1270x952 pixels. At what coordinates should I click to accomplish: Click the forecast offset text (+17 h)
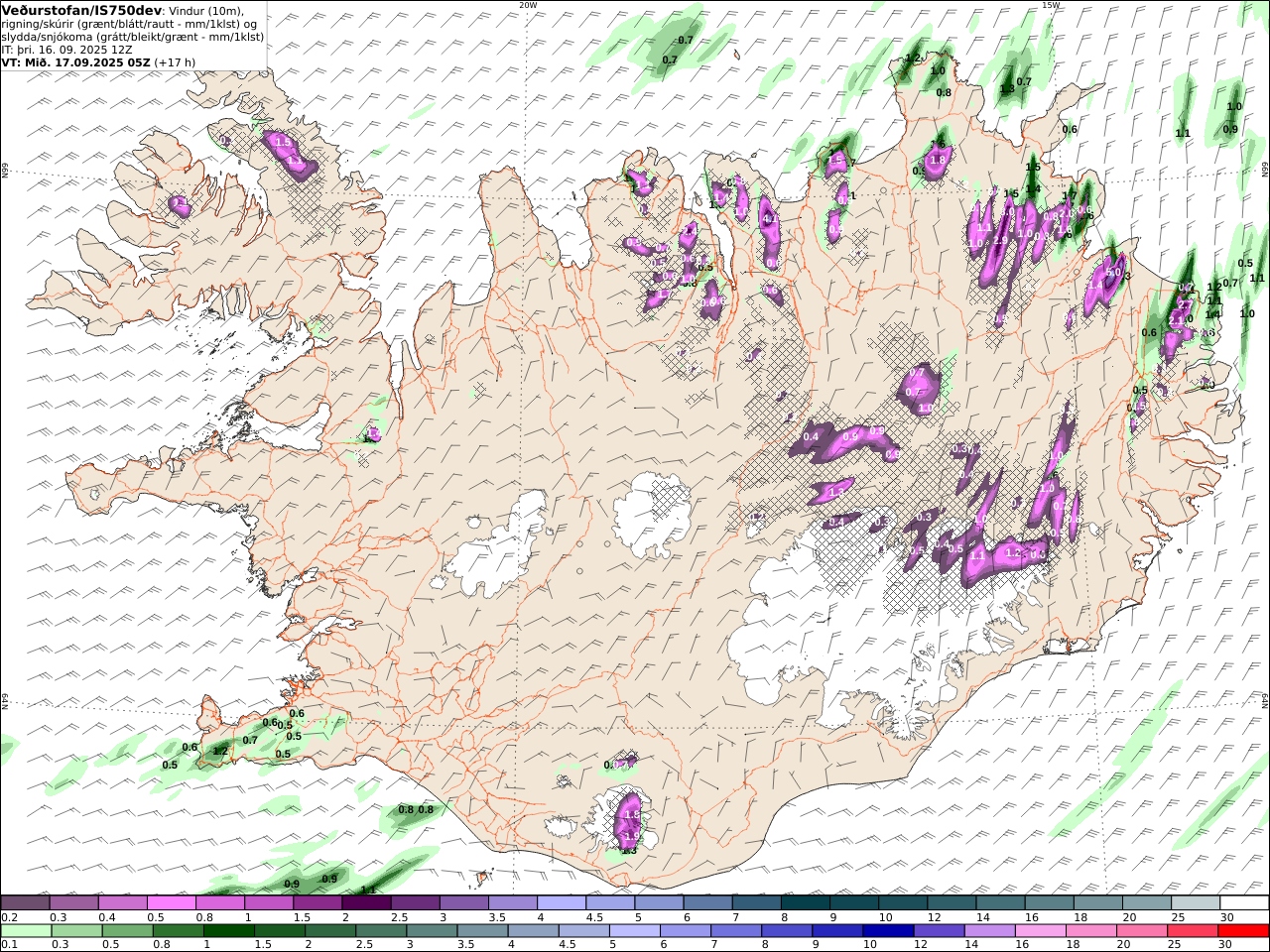[175, 61]
